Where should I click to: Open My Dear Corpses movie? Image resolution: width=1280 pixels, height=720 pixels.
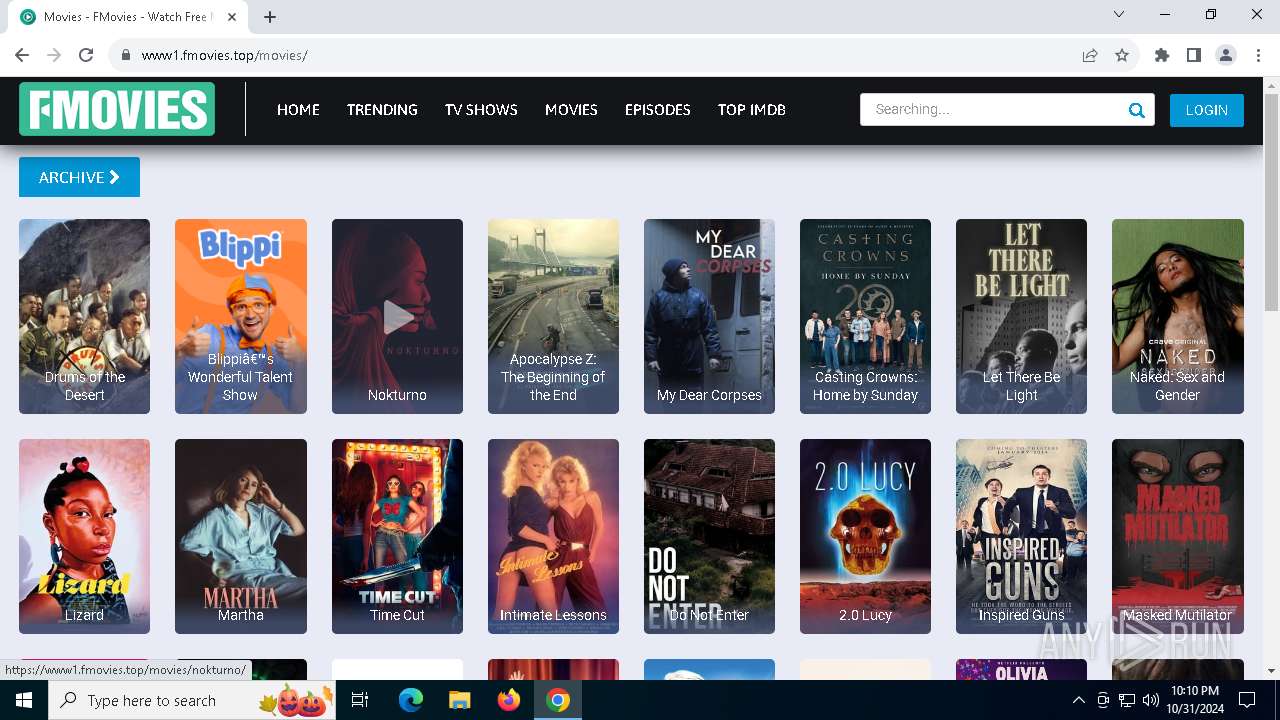709,316
